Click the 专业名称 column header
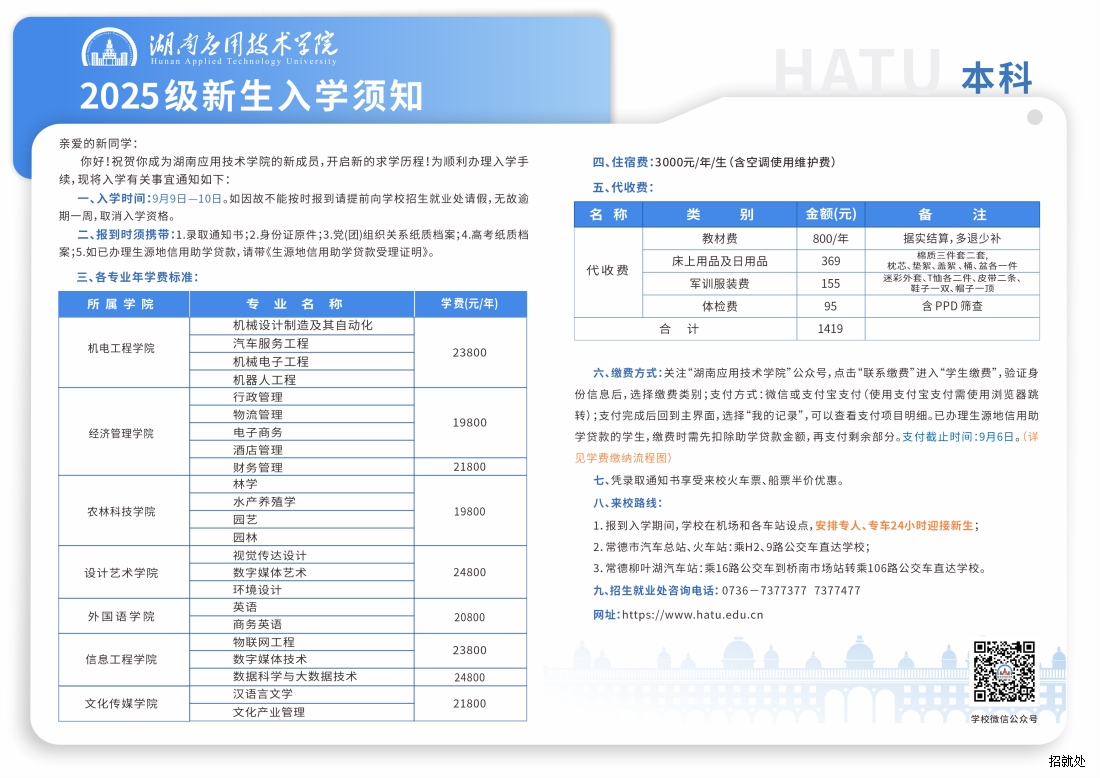The width and height of the screenshot is (1100, 778). coord(301,304)
